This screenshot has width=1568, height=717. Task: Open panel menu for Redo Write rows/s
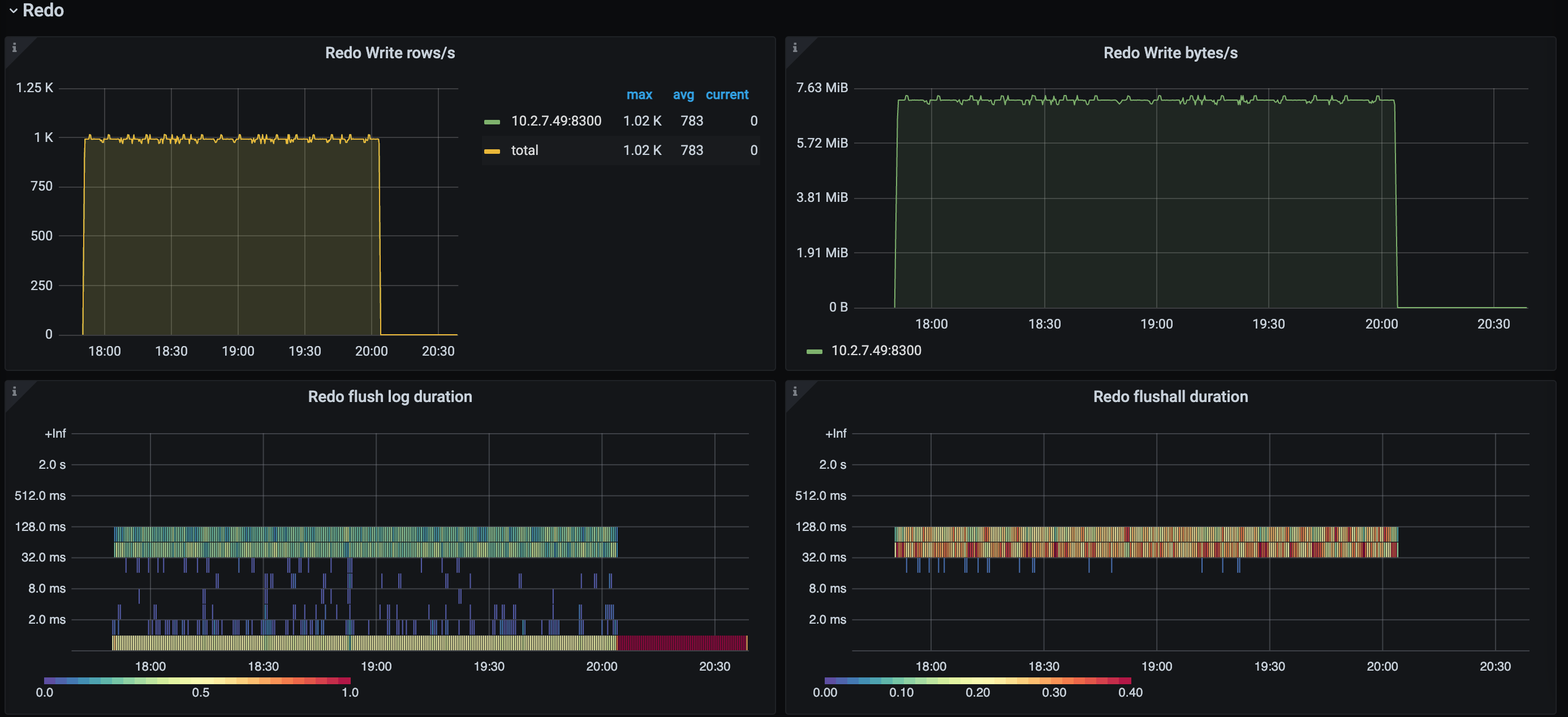(x=390, y=53)
